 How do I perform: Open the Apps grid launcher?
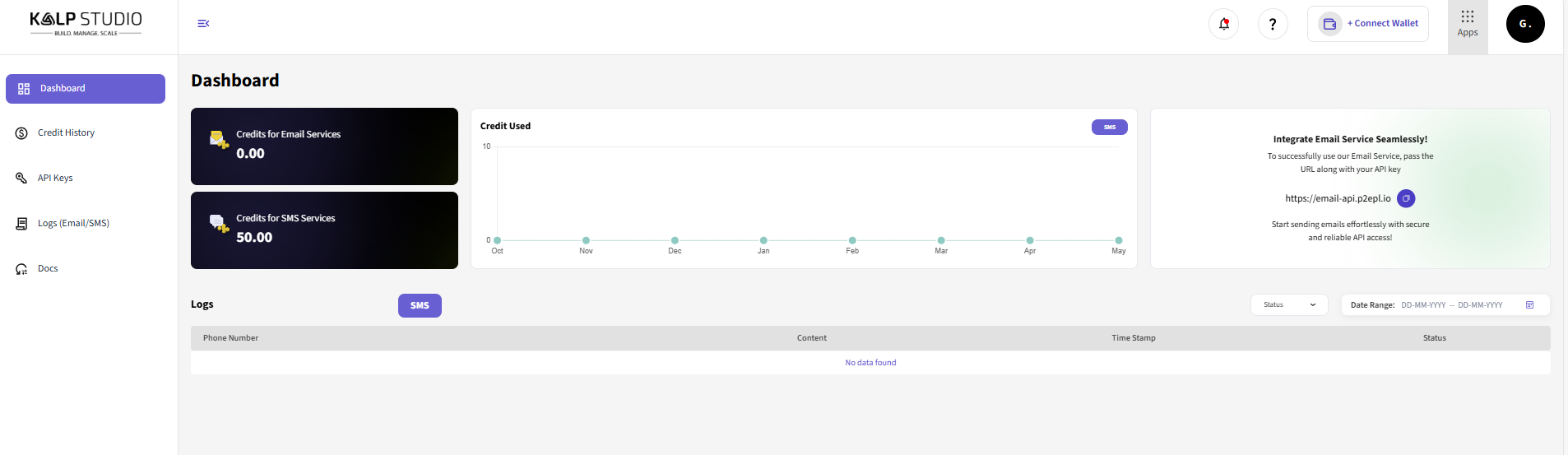(1468, 24)
